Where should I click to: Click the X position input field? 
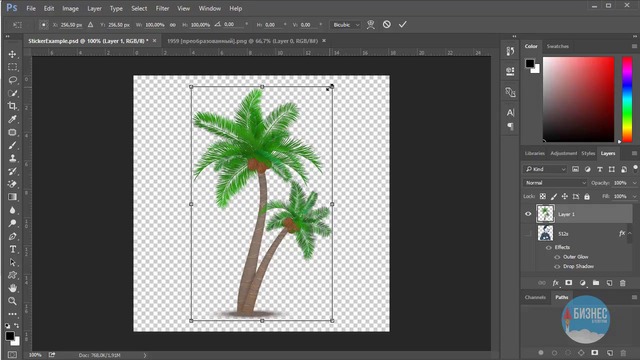pos(71,25)
